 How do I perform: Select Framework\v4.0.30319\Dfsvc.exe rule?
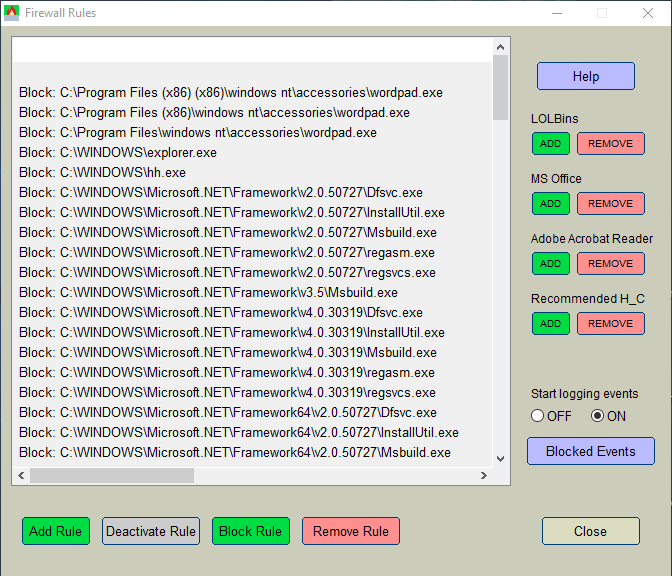[221, 312]
